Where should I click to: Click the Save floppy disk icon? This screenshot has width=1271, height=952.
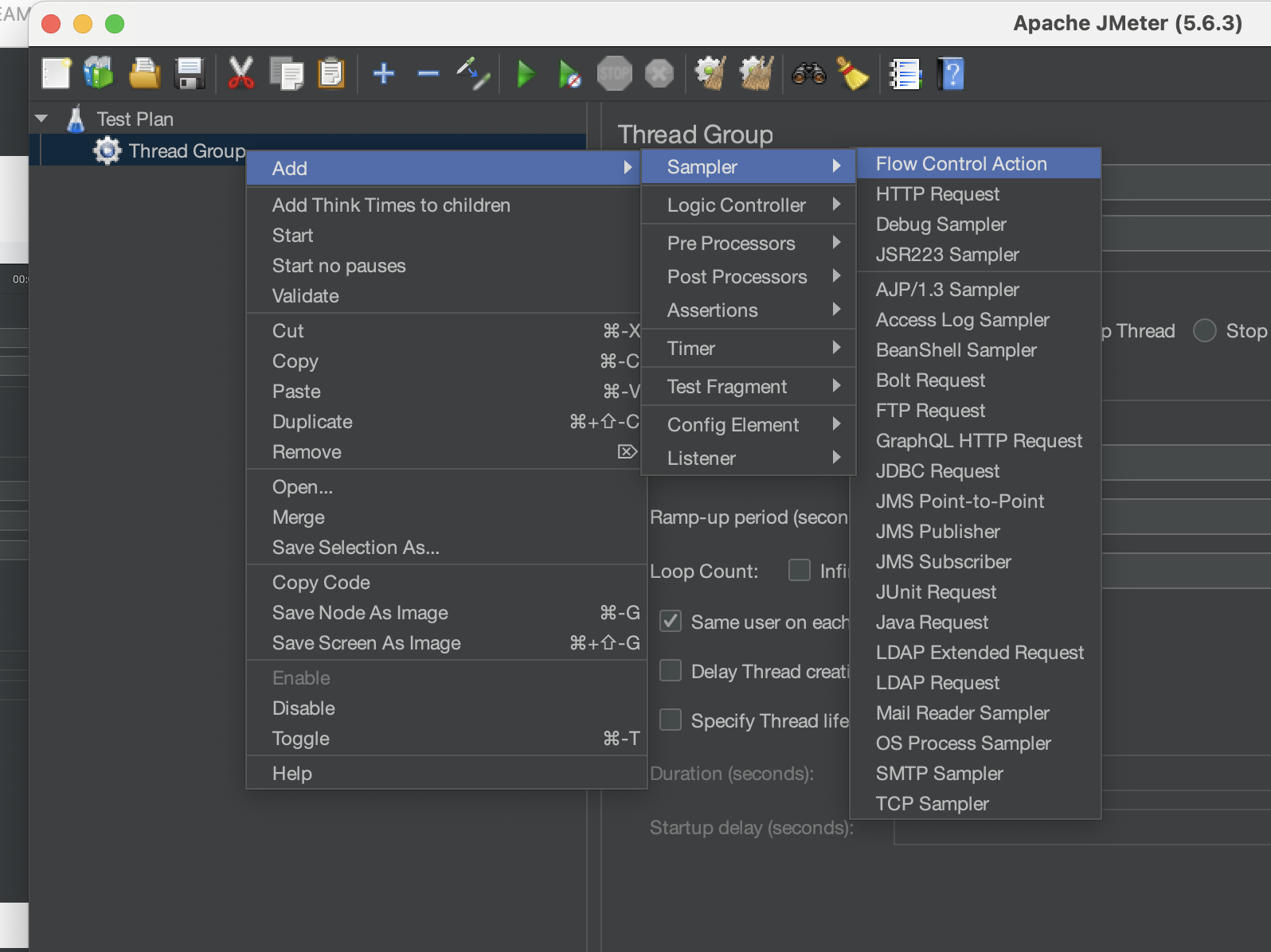coord(190,74)
